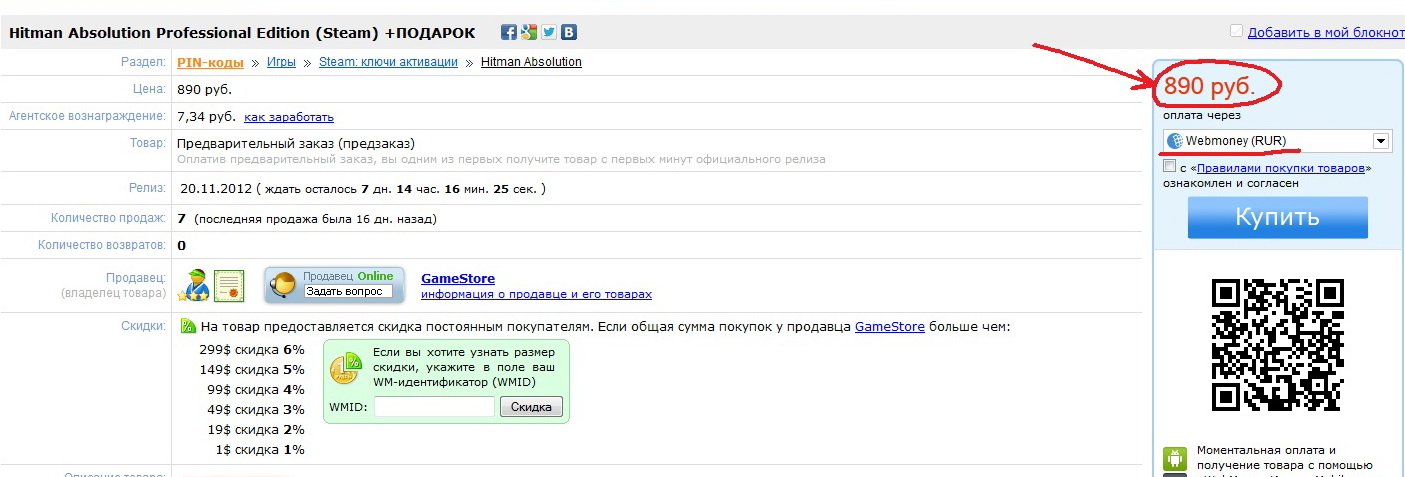Click the QR code image
Image resolution: width=1405 pixels, height=477 pixels.
(1277, 345)
